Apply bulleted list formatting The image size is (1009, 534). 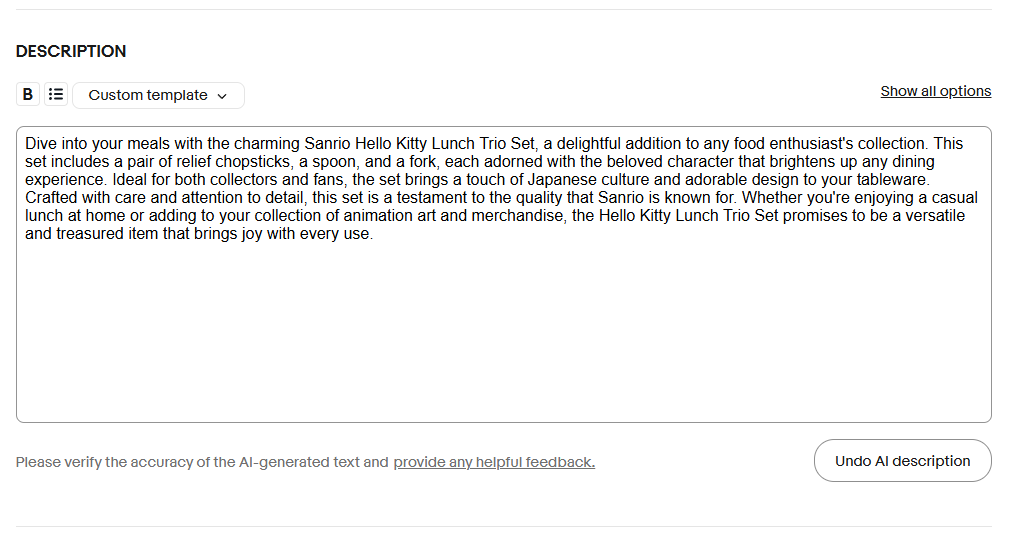[56, 95]
